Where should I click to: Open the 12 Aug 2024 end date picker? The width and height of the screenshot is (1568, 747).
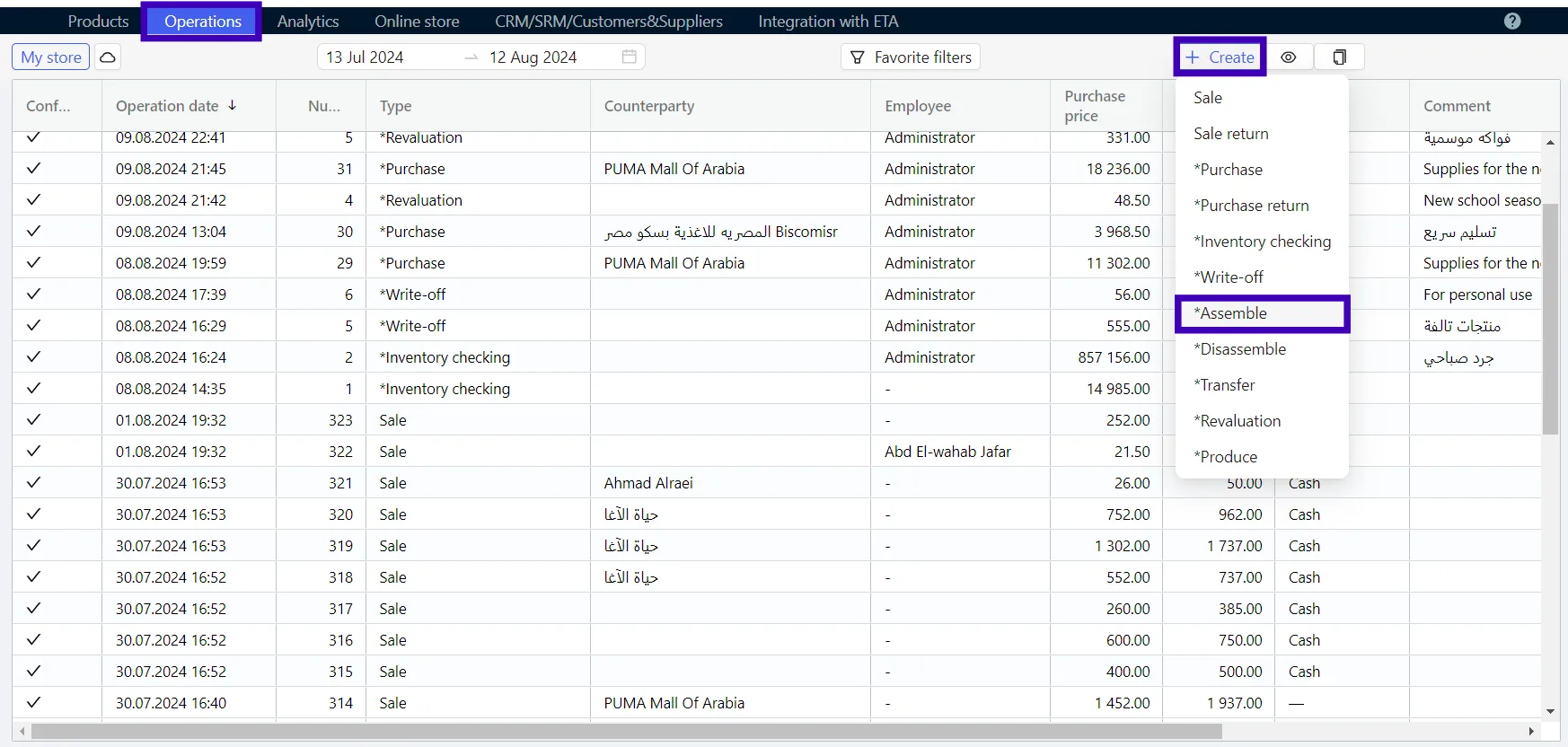[533, 57]
